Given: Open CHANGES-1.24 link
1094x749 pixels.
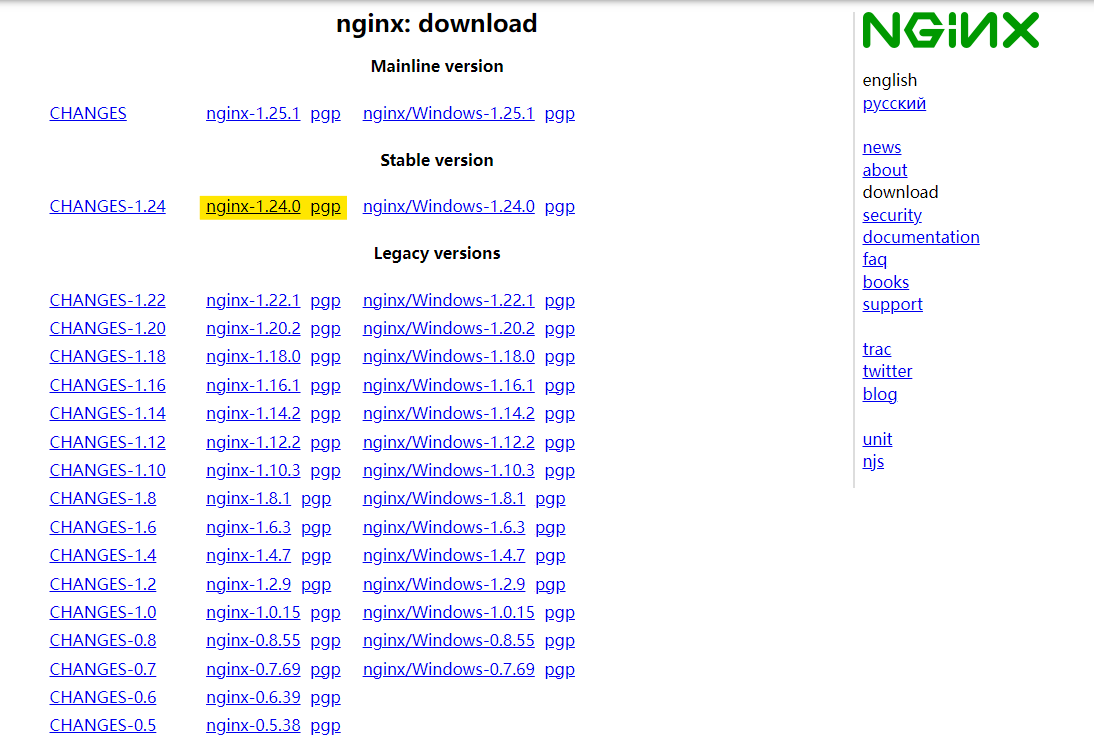Looking at the screenshot, I should tap(107, 206).
